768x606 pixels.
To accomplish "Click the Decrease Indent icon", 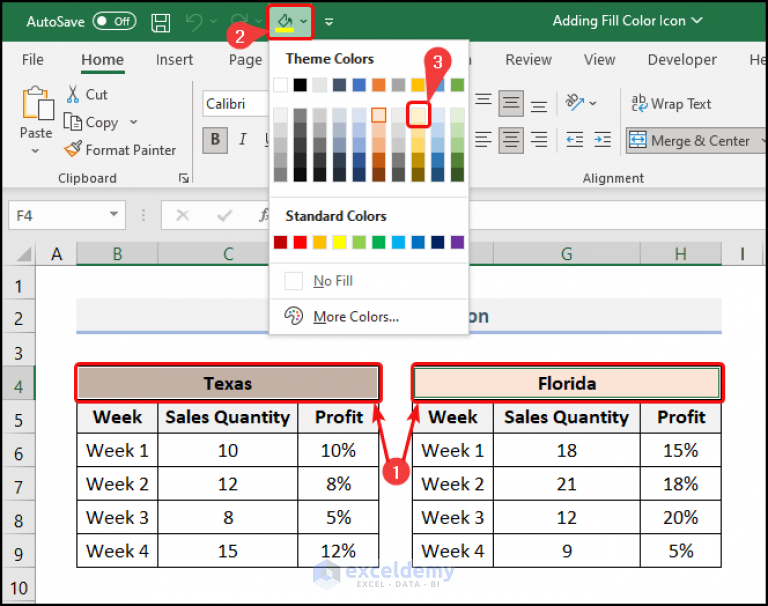I will point(575,140).
